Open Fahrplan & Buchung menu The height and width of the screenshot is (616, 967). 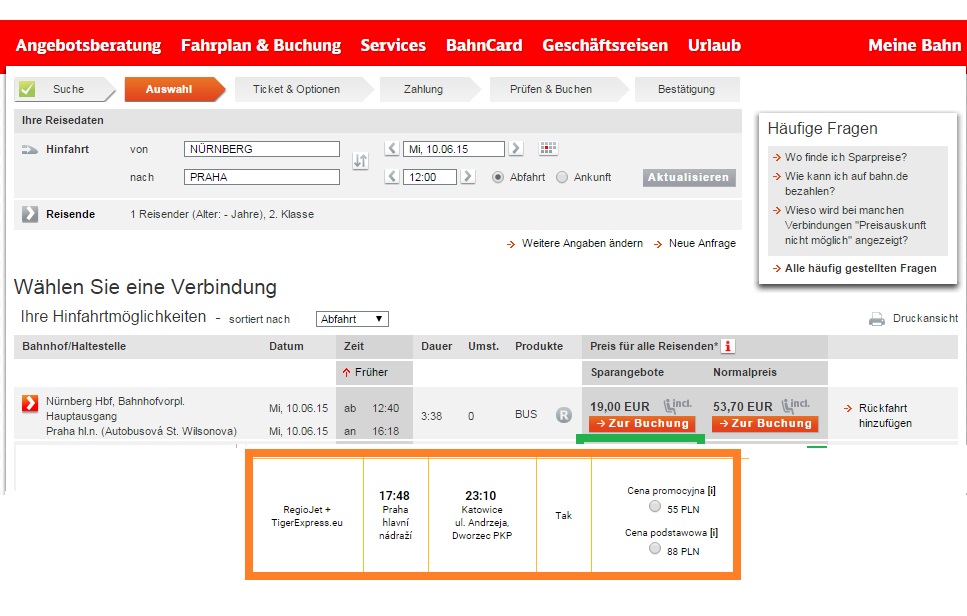pos(261,46)
